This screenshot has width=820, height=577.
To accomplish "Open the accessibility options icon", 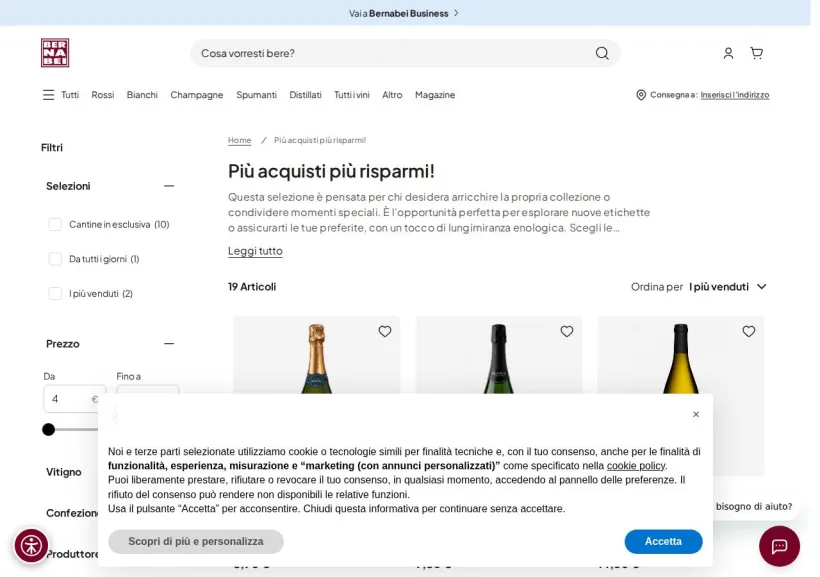I will [x=31, y=546].
